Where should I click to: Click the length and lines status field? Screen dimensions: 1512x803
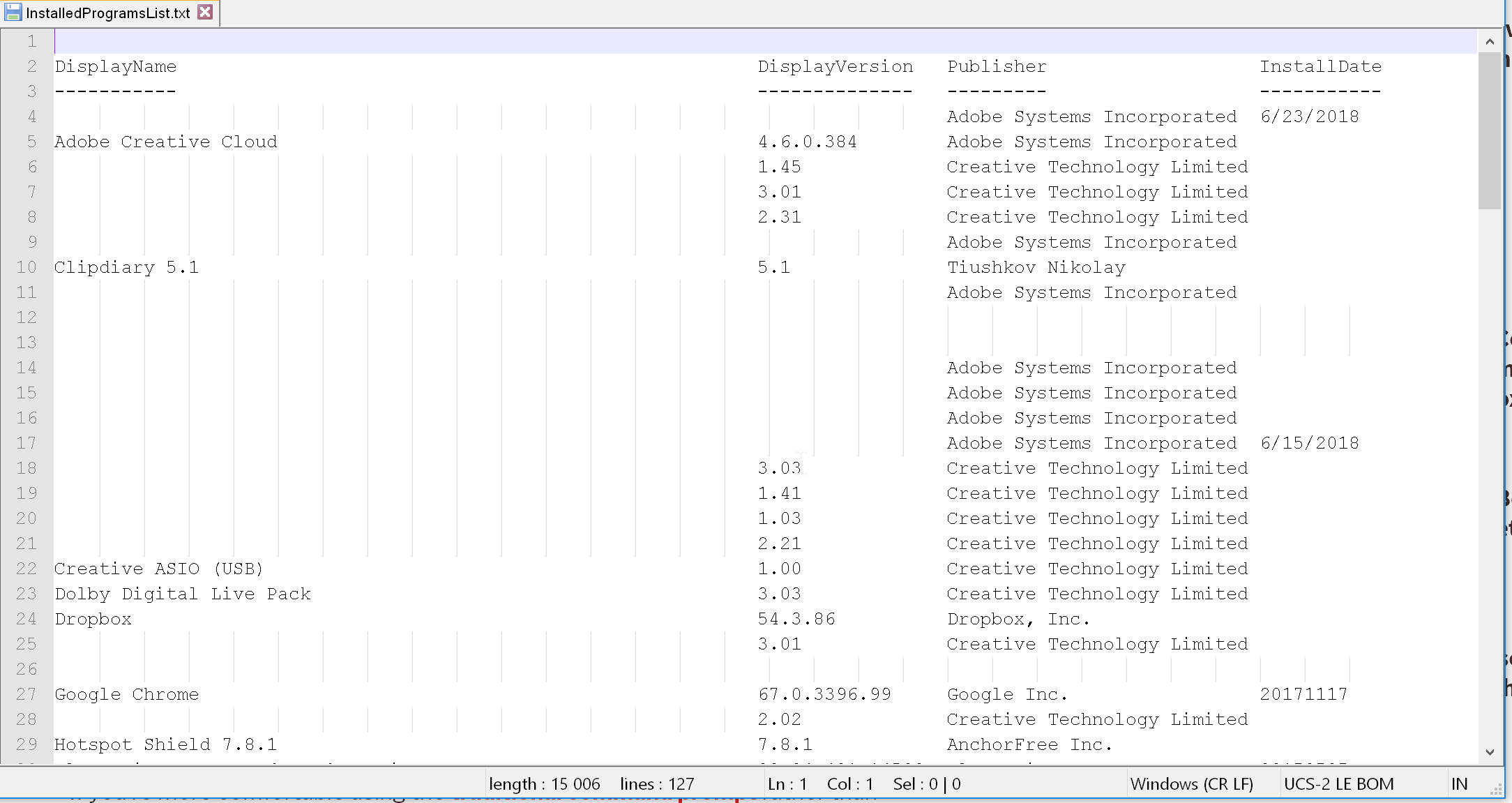click(591, 783)
